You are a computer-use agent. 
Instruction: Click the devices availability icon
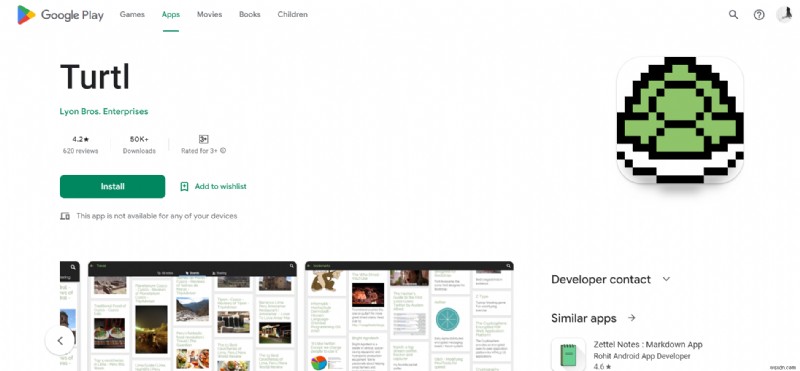(65, 216)
